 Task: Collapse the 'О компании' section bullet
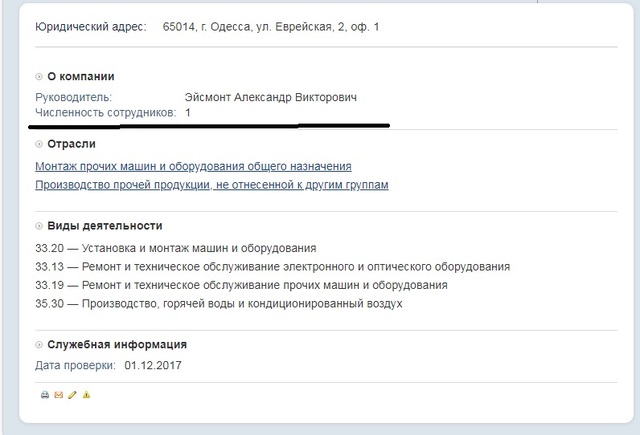39,77
